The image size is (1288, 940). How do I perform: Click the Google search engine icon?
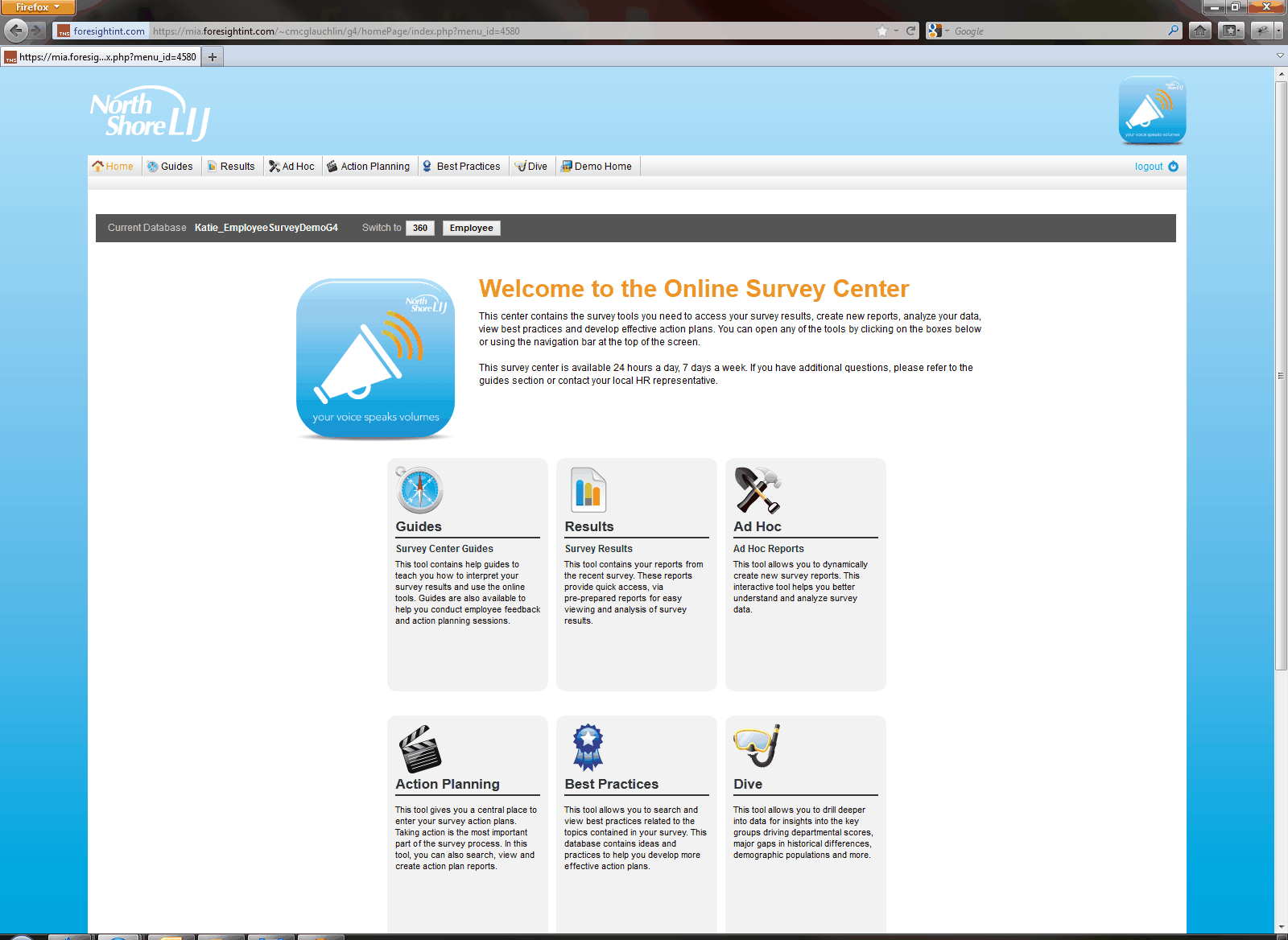(x=934, y=31)
